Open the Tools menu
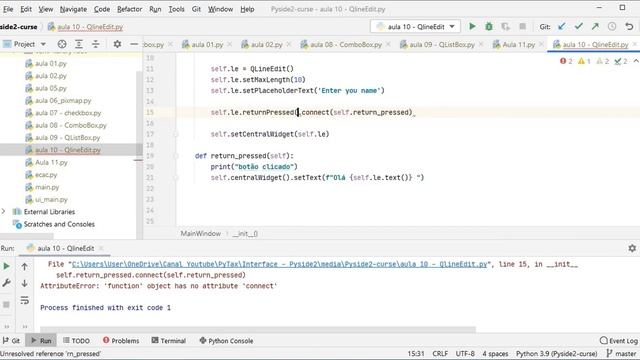 point(176,9)
